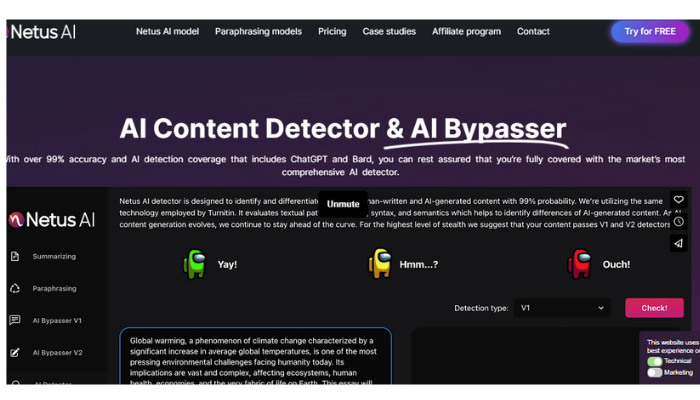Click the Summarizing document icon

(15, 256)
